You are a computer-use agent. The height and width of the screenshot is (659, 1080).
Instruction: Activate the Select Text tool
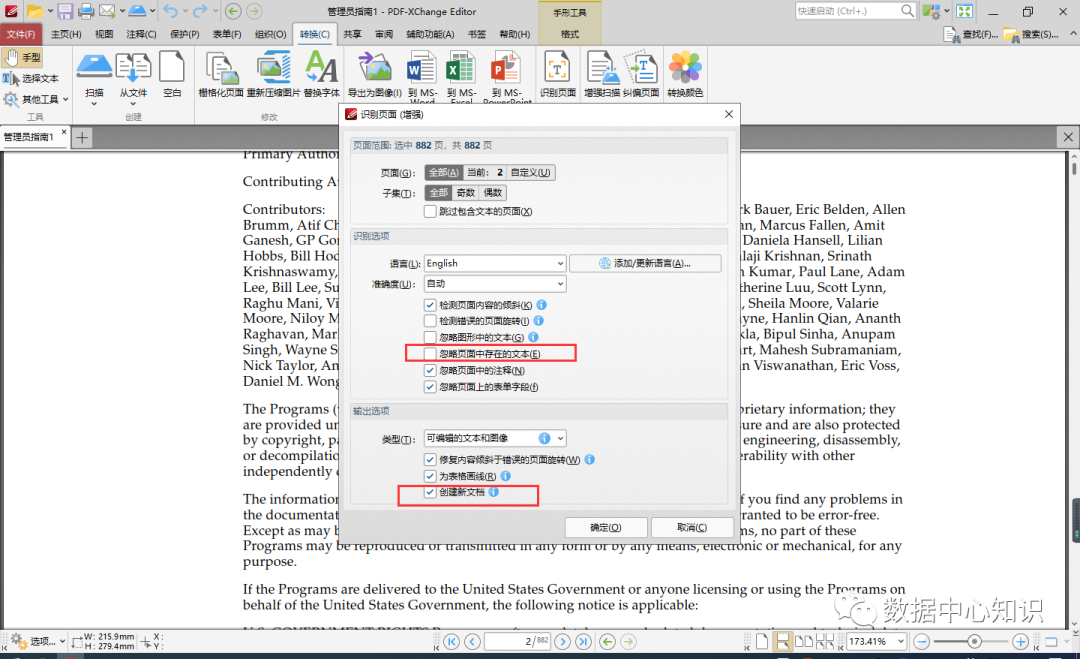click(x=31, y=79)
